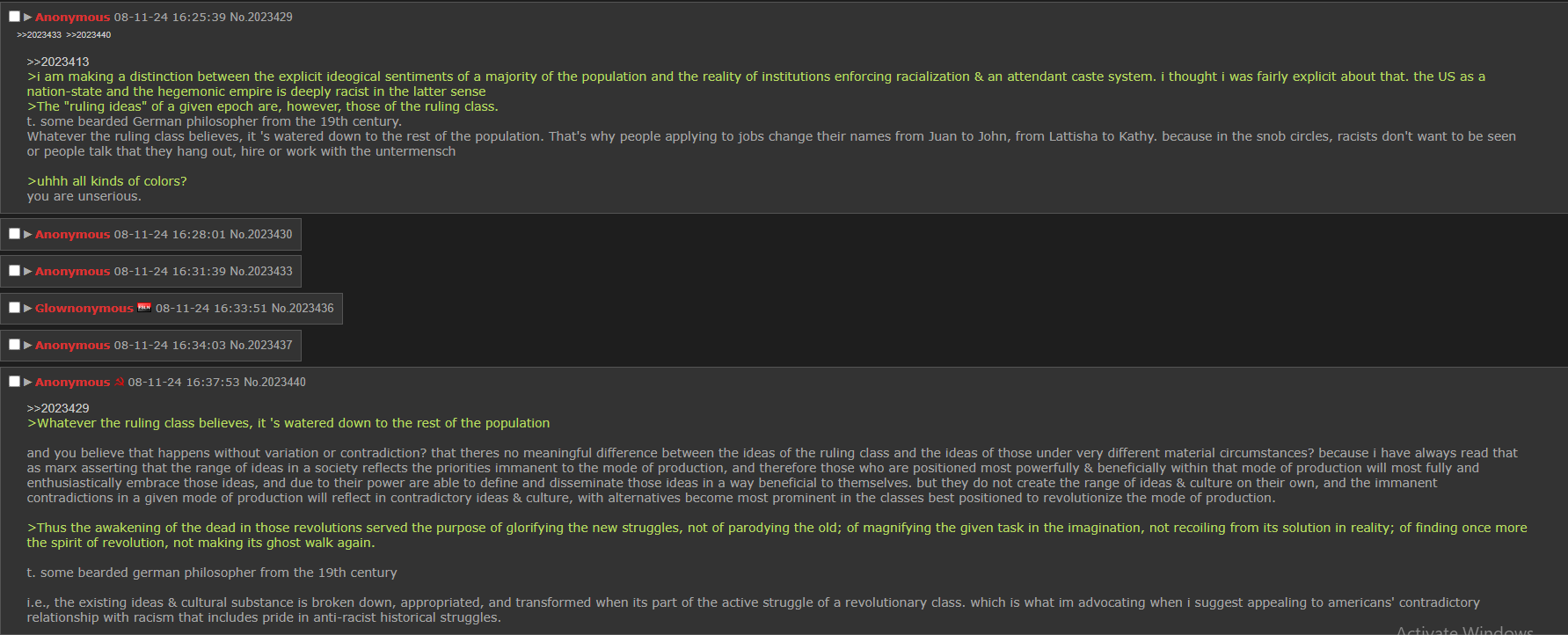Open the arrow icon on post No.2023430

[28, 234]
